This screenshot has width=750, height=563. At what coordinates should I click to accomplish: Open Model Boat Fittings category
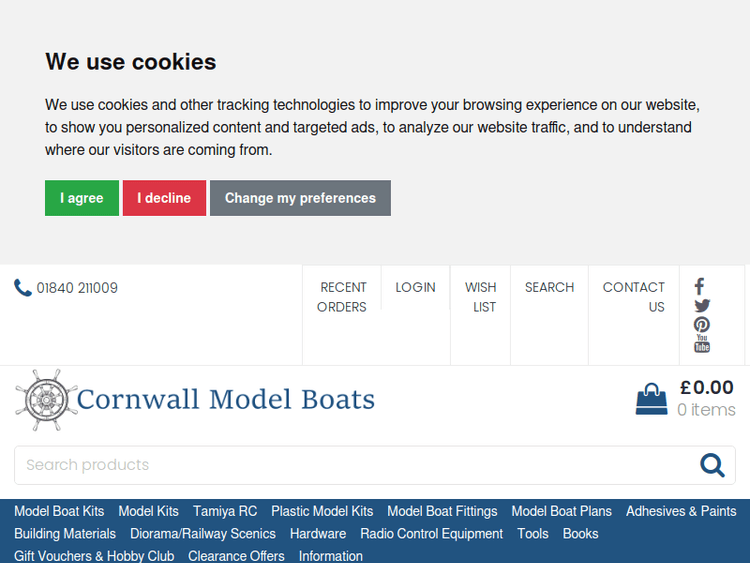point(442,511)
